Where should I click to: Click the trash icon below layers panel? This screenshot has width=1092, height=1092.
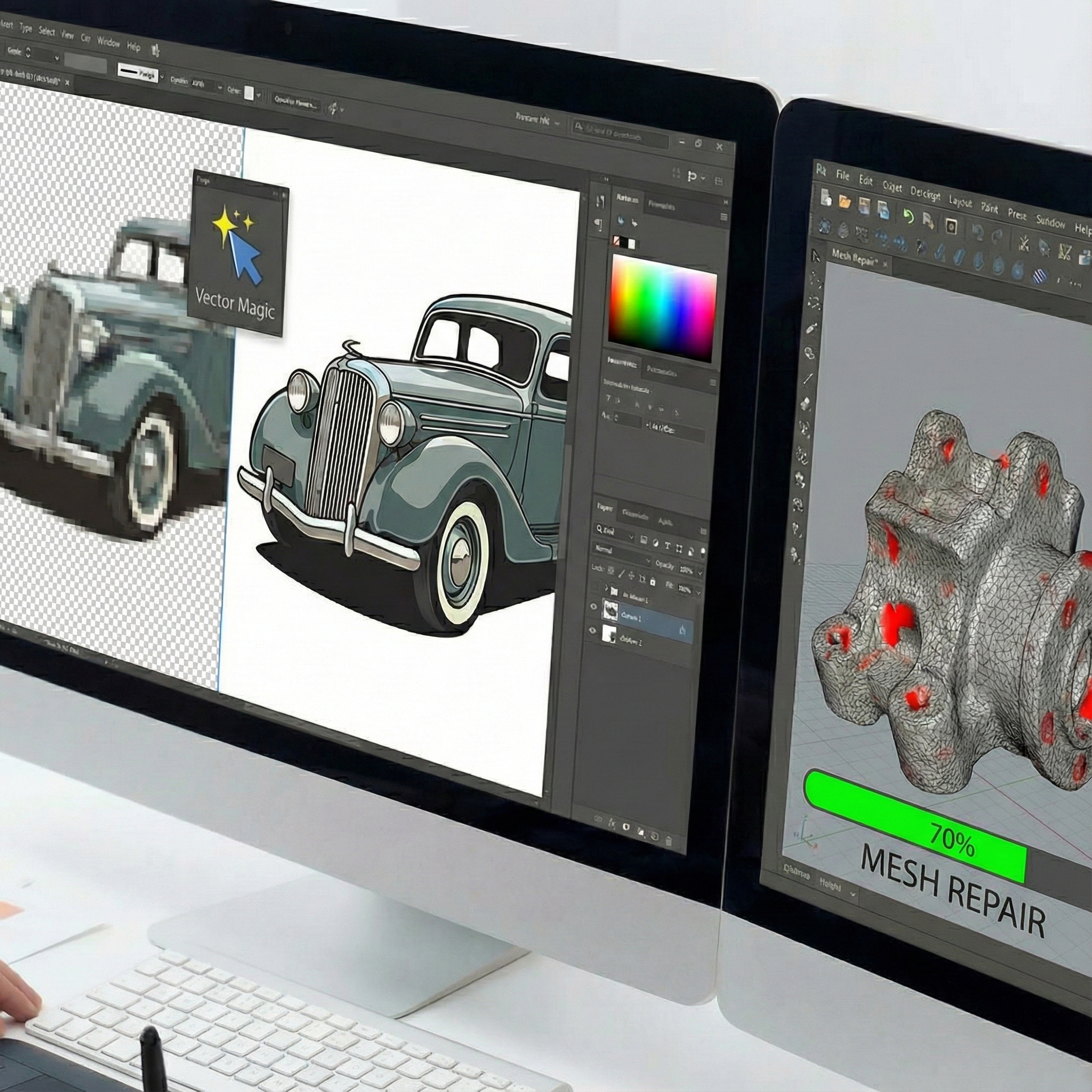(x=670, y=840)
